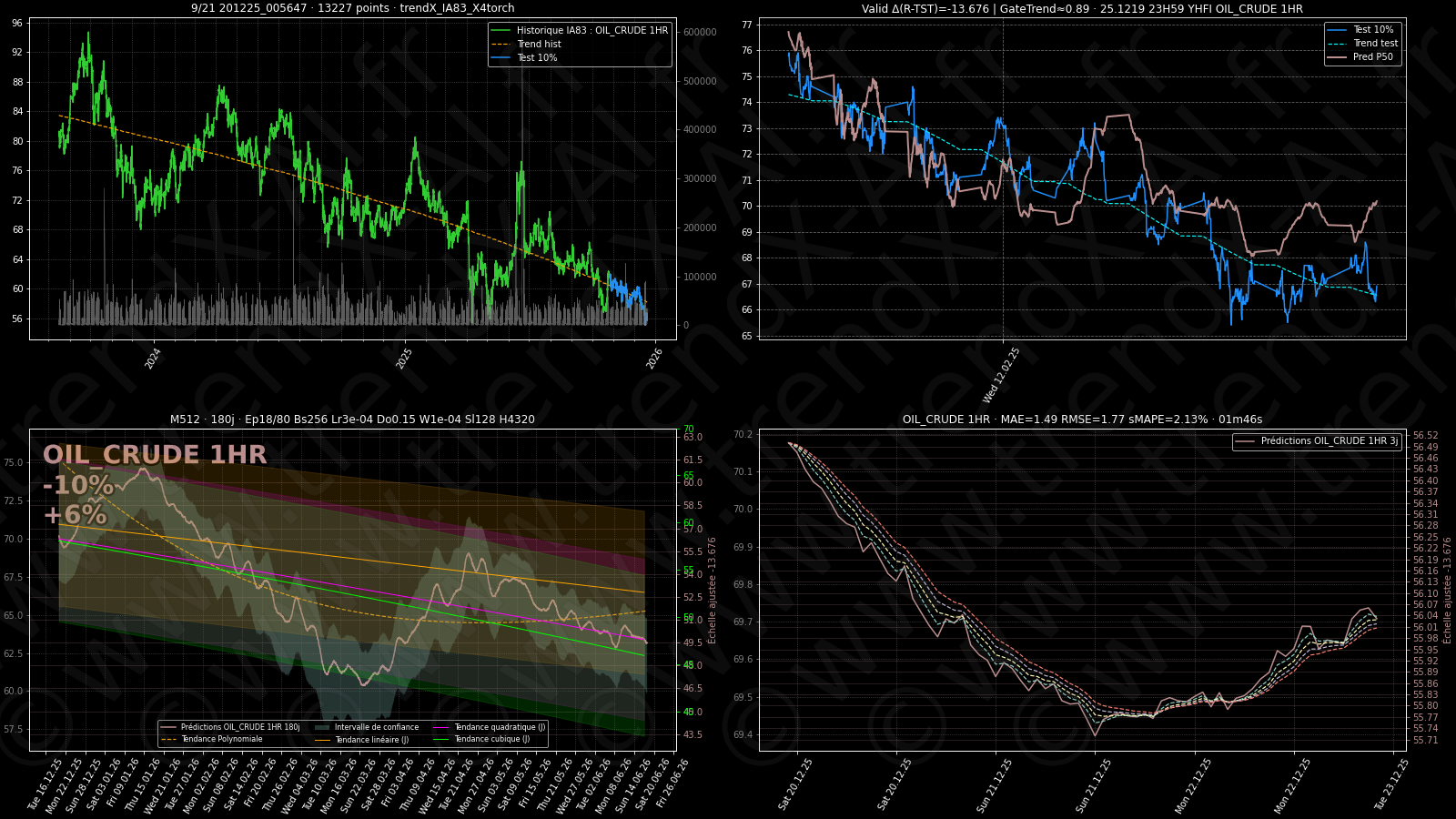This screenshot has height=819, width=1456.
Task: Click the '+6%' overlay label
Action: coord(75,515)
